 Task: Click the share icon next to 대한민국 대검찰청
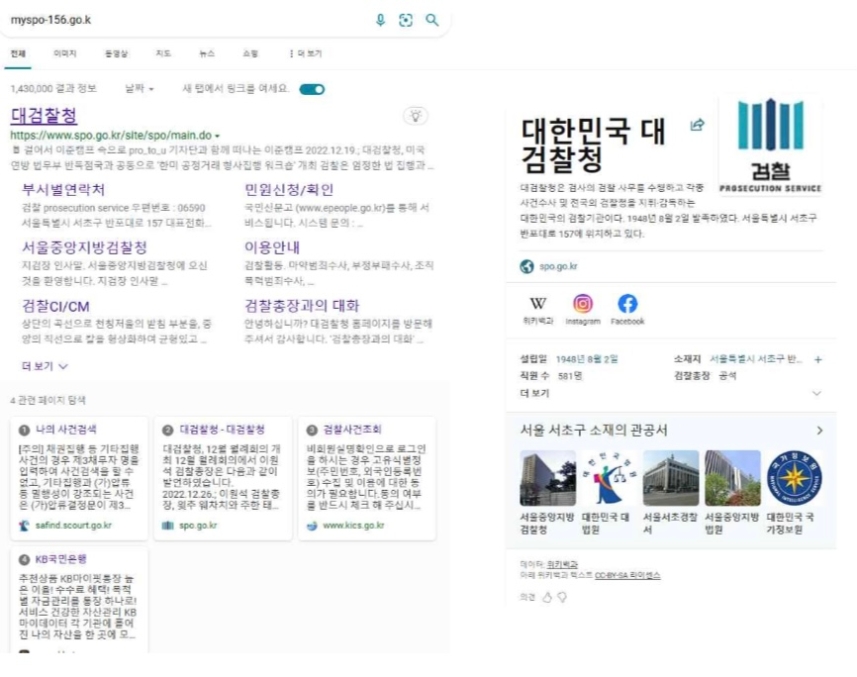(x=697, y=125)
